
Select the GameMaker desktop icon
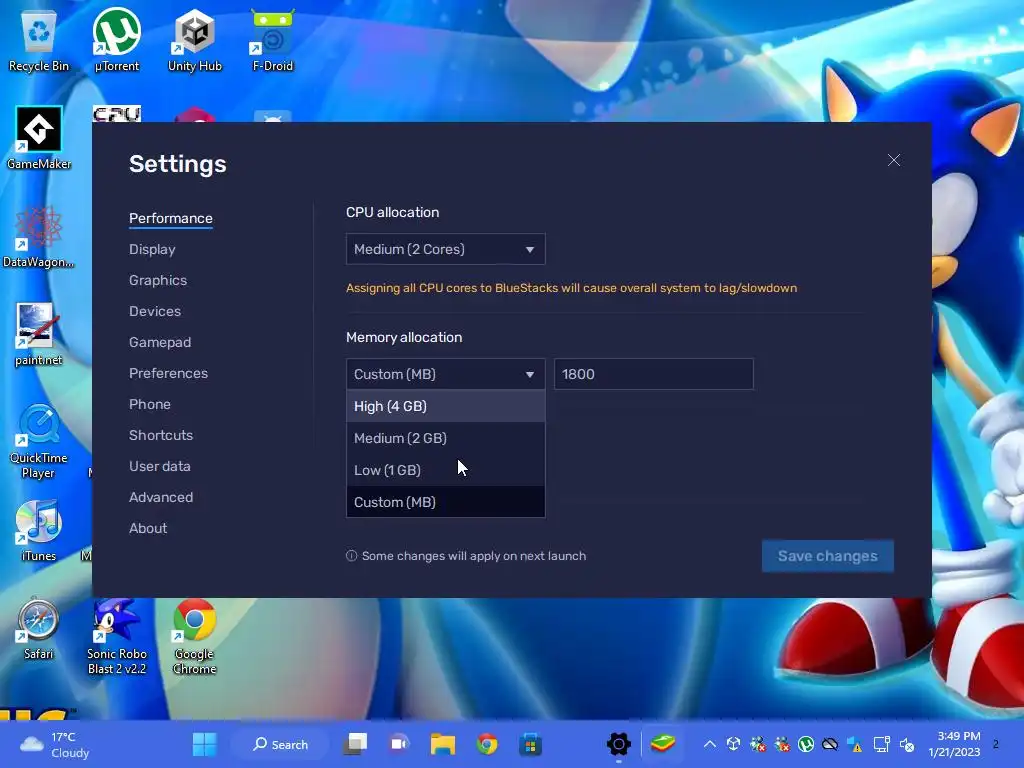tap(39, 138)
